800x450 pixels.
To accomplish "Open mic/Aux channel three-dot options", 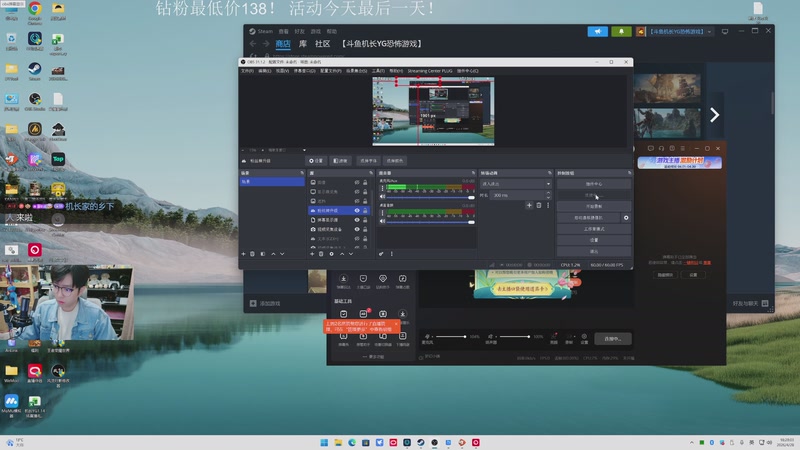I will coord(383,188).
